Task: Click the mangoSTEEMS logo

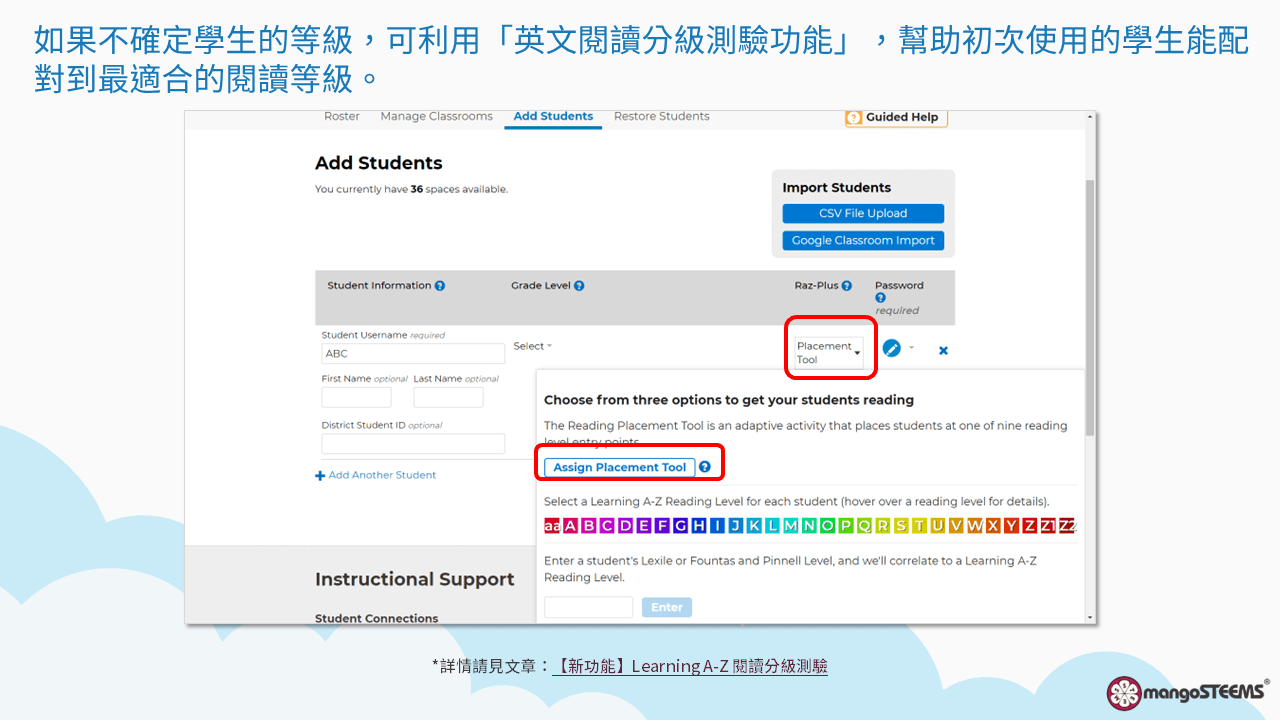Action: [x=1188, y=692]
